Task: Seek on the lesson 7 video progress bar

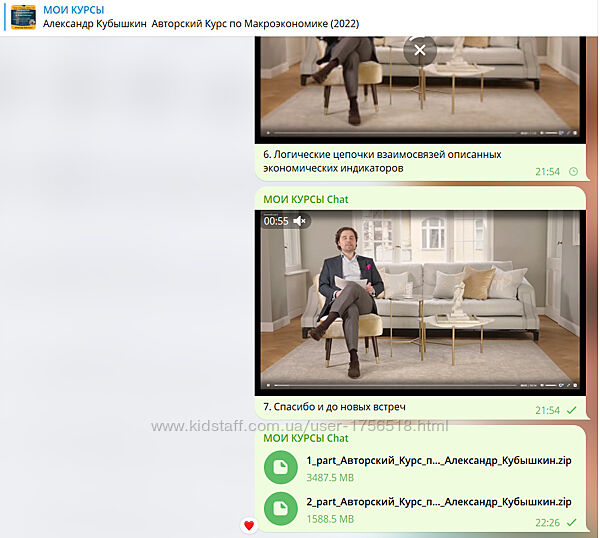Action: [x=400, y=384]
